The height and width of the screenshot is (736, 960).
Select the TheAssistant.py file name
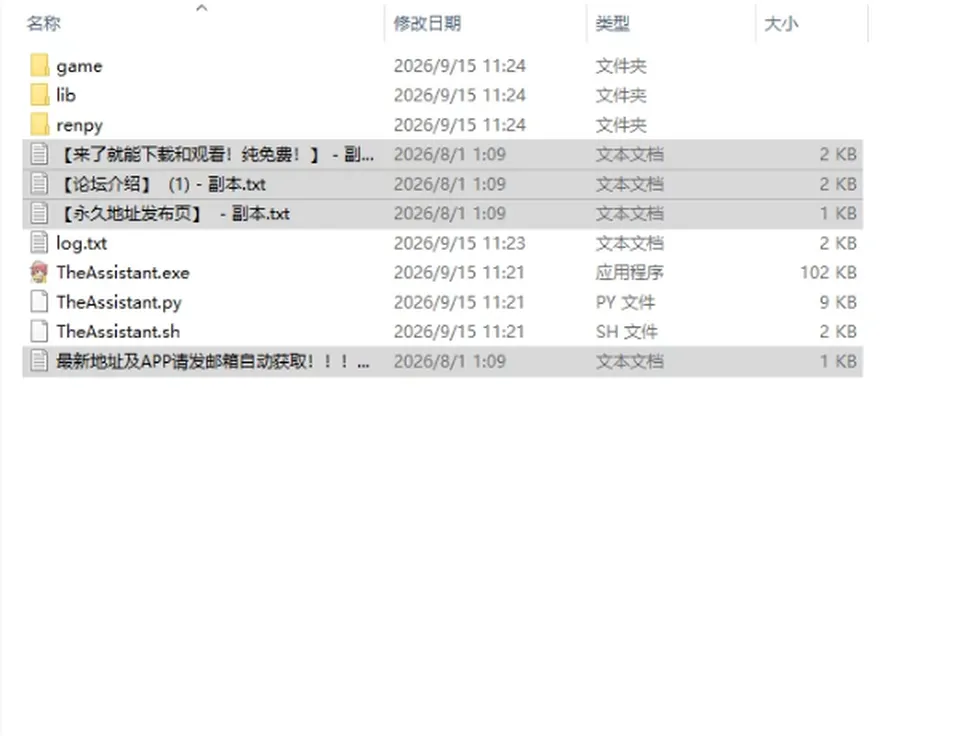pyautogui.click(x=119, y=302)
